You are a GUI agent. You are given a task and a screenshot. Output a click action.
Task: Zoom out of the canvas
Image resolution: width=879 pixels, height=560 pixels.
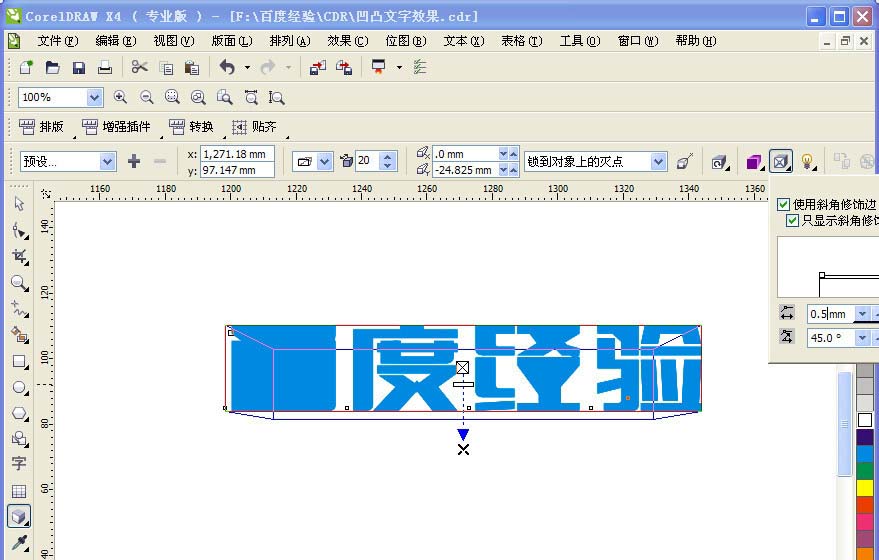click(146, 97)
